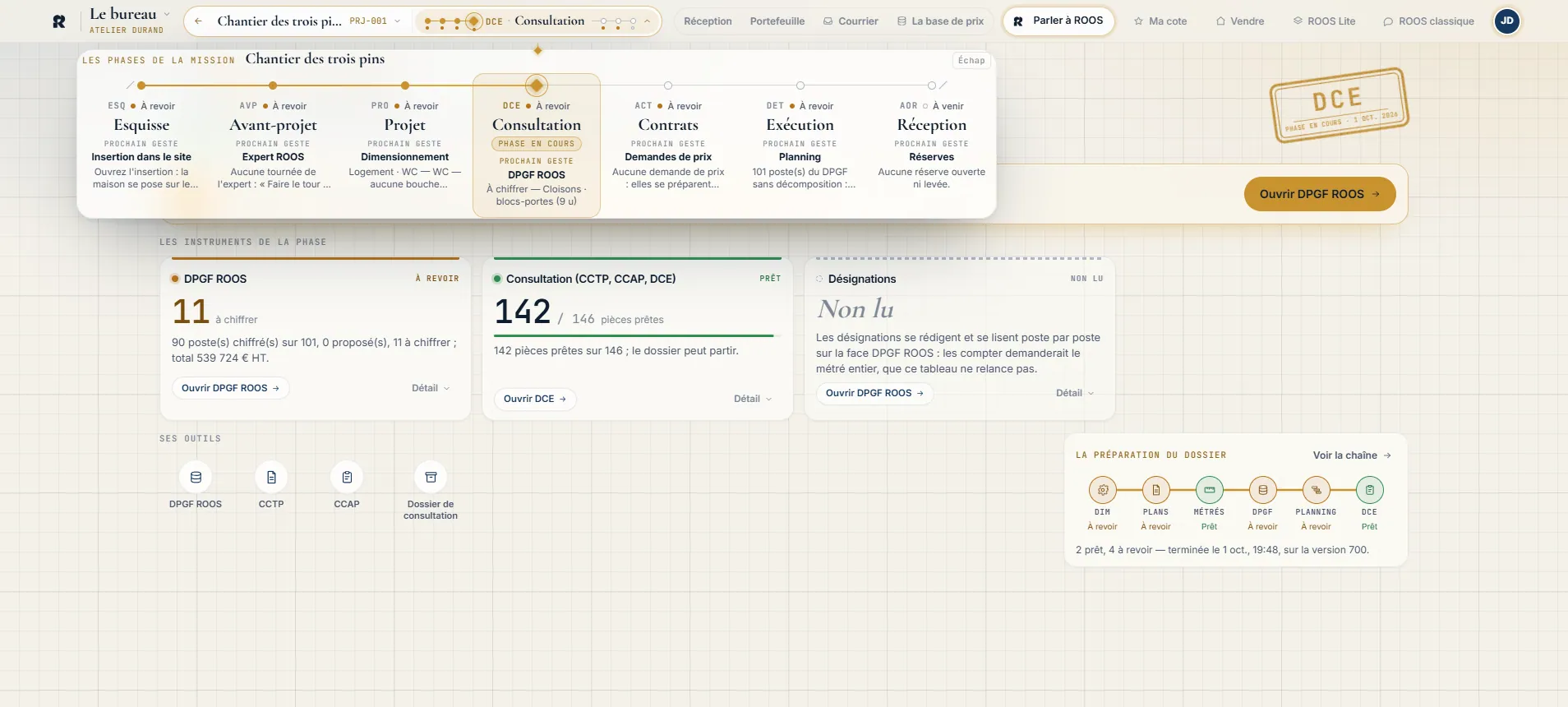The height and width of the screenshot is (707, 1568).
Task: Expand Détail on DPGF ROOS card
Action: 431,388
